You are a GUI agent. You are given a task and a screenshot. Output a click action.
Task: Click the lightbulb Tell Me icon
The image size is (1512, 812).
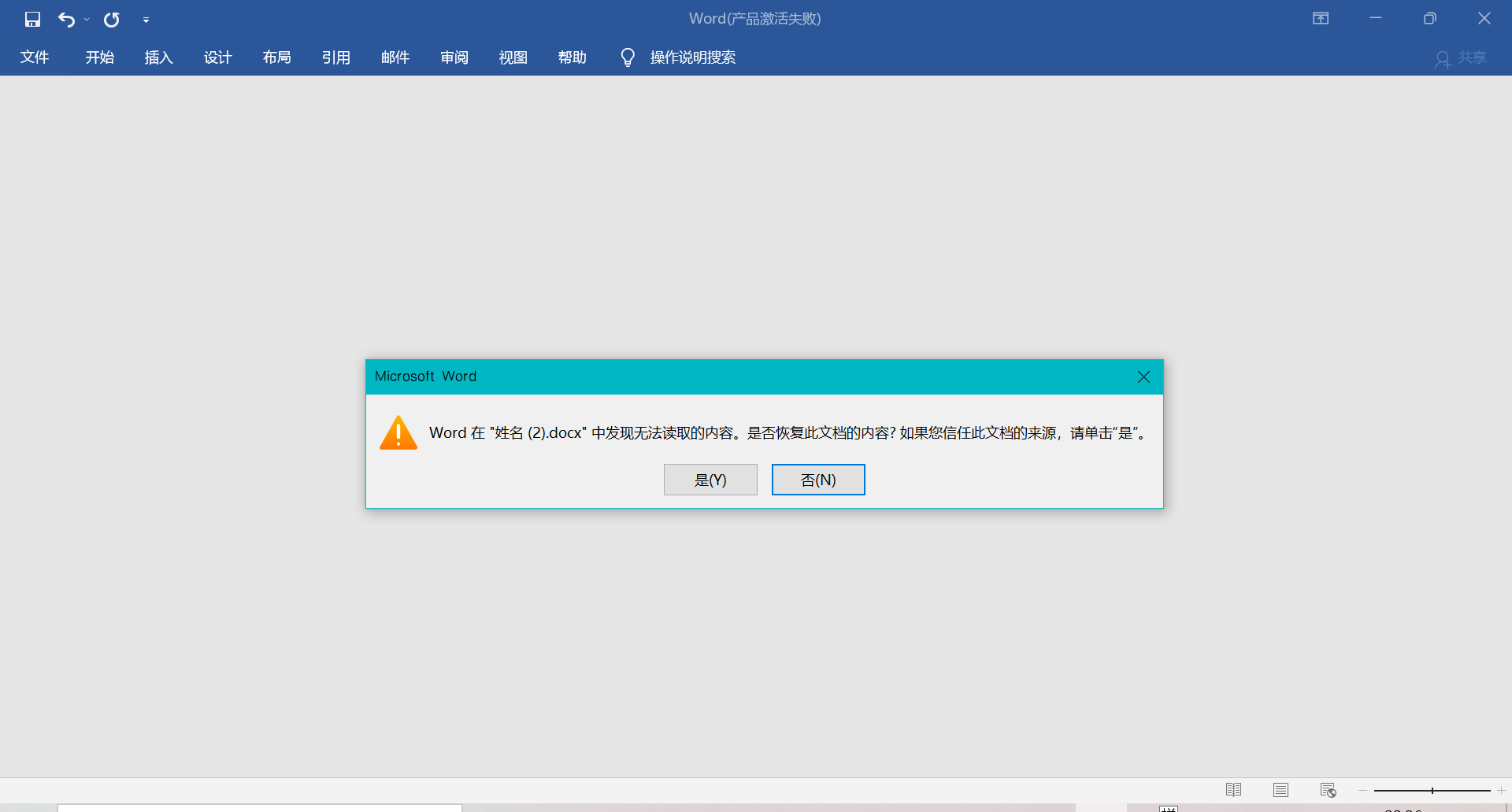[x=628, y=57]
